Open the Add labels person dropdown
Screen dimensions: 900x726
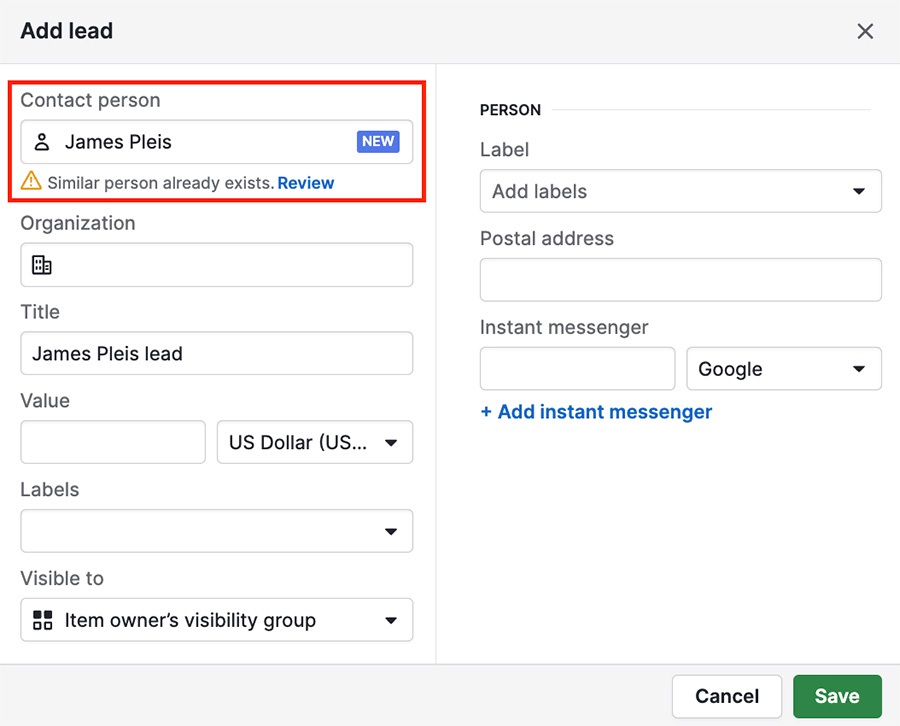click(x=680, y=191)
